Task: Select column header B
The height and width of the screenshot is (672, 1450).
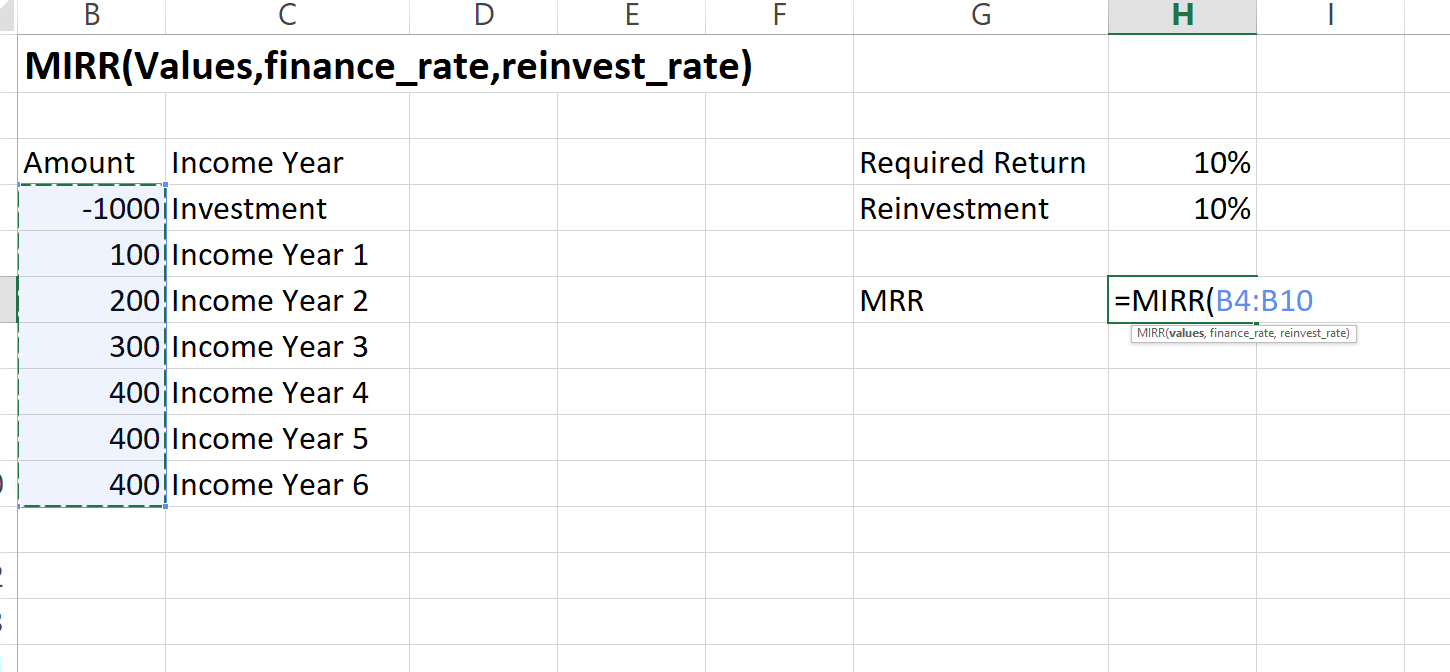Action: pos(92,15)
